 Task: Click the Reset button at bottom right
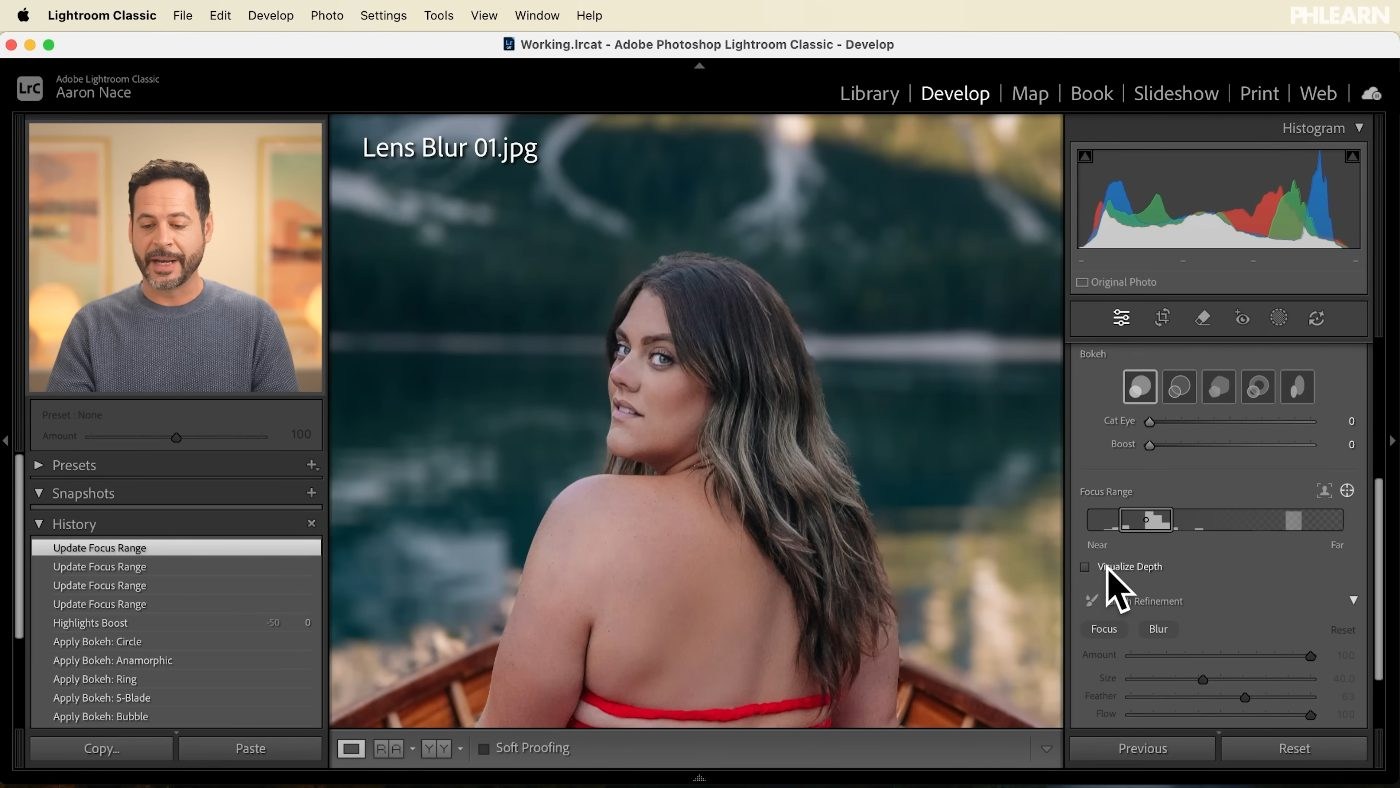click(x=1294, y=748)
